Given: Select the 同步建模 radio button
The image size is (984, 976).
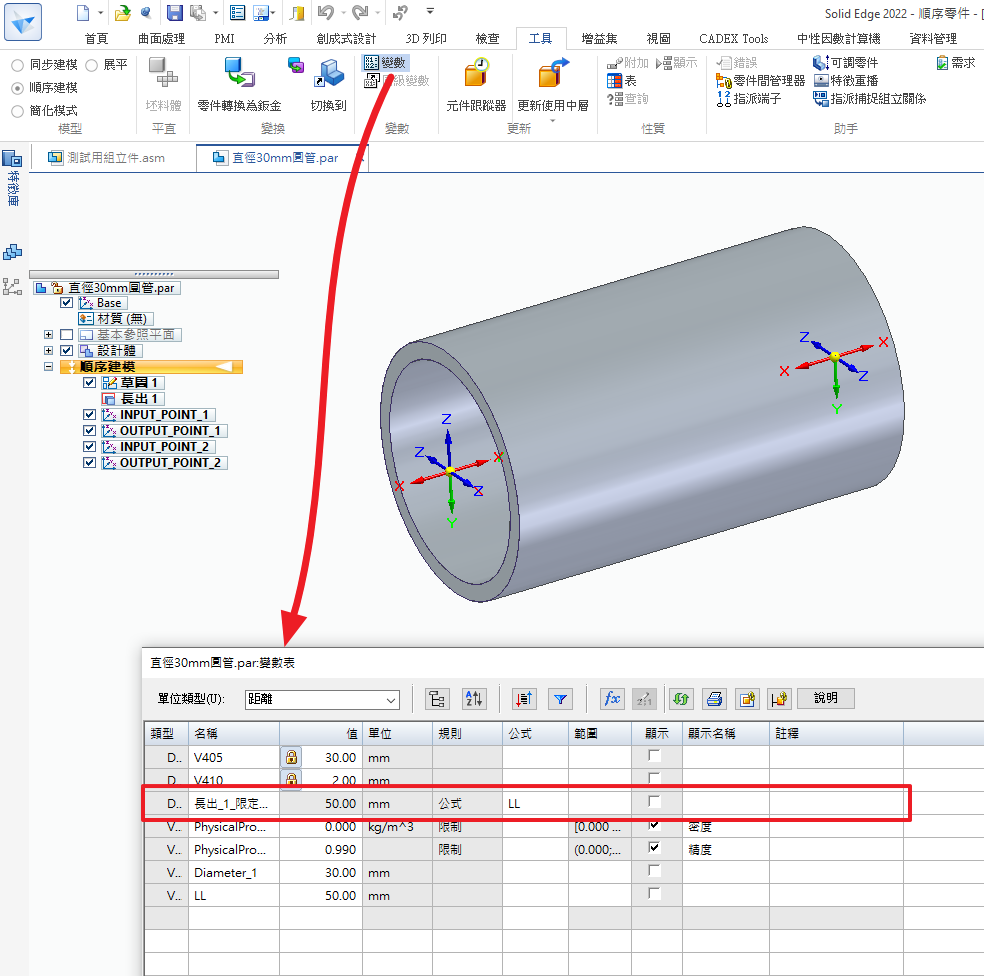Looking at the screenshot, I should click(x=18, y=65).
